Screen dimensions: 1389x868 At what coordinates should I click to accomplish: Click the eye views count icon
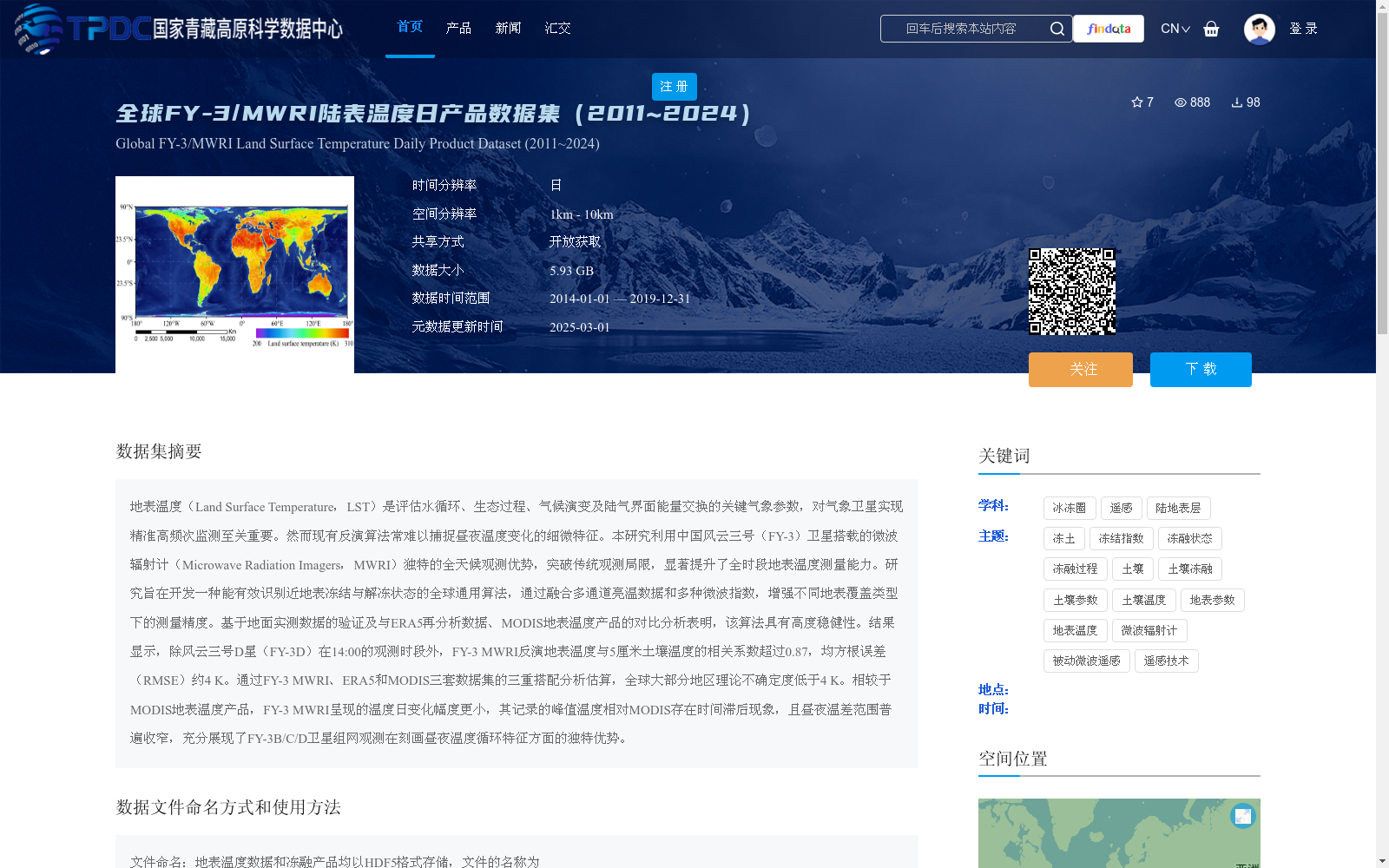point(1180,102)
